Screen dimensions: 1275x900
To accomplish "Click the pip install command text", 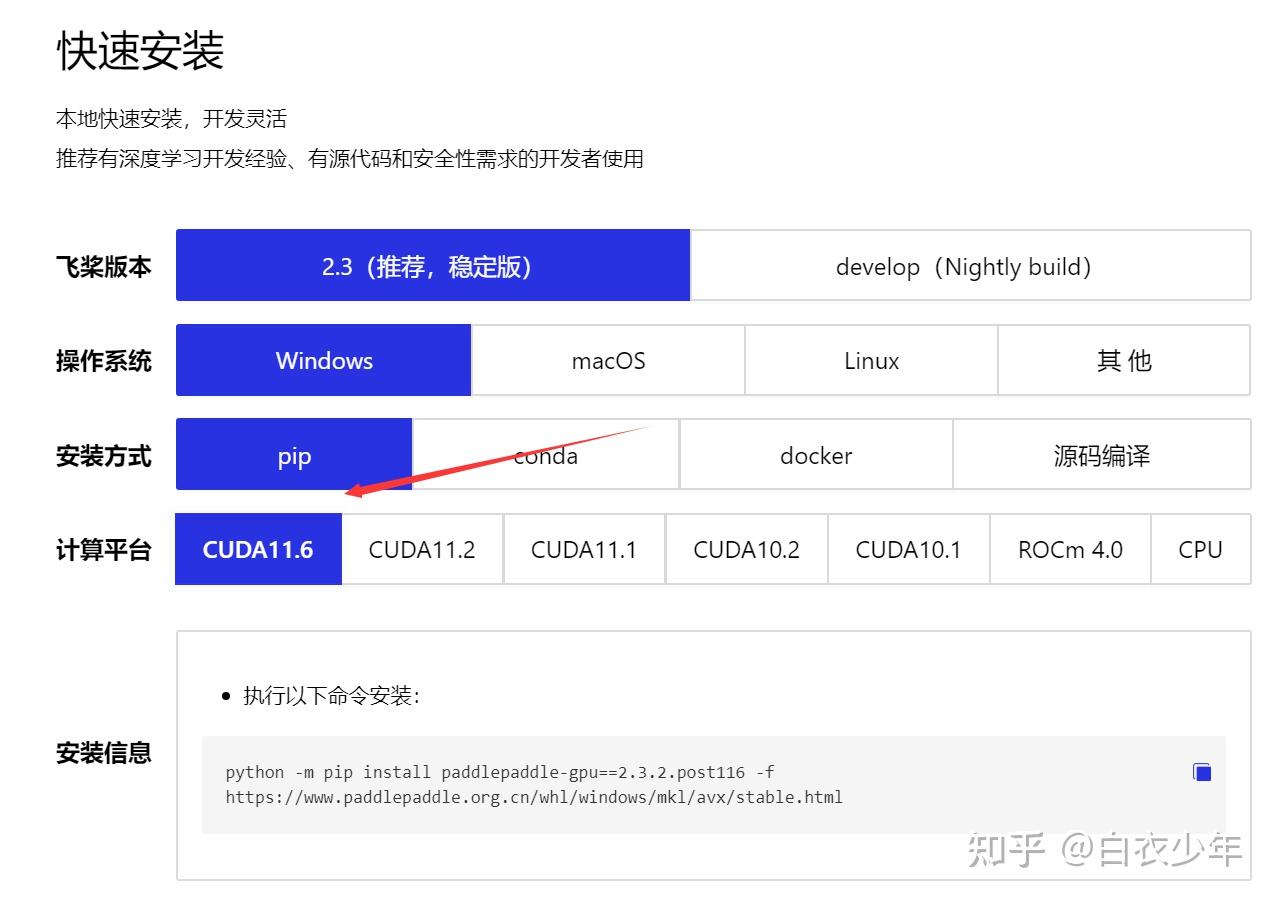I will tap(533, 784).
